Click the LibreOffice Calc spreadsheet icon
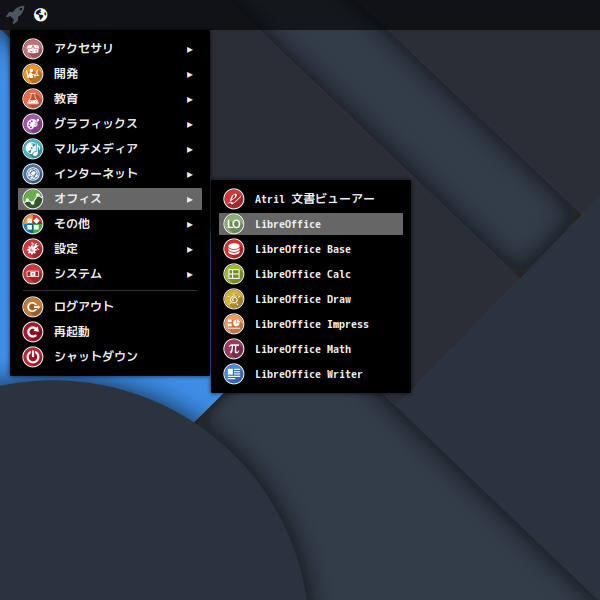600x600 pixels. tap(233, 274)
